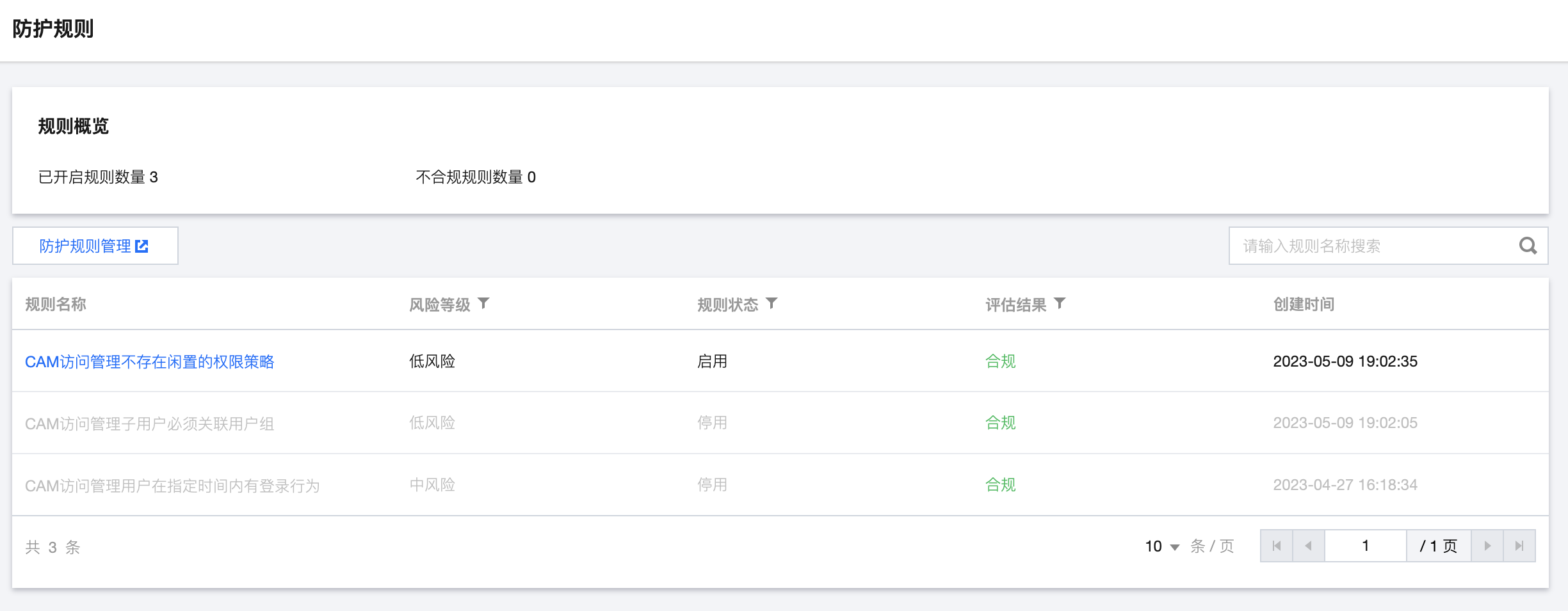The width and height of the screenshot is (1568, 611).
Task: Open the CAM访问管理不存在闲置的权限策略 rule link
Action: pyautogui.click(x=149, y=361)
